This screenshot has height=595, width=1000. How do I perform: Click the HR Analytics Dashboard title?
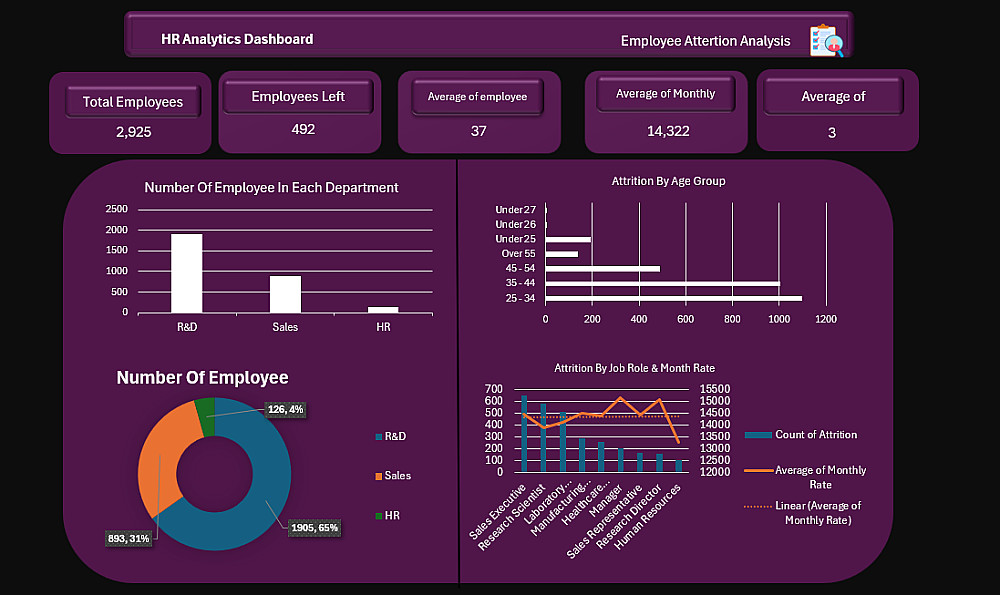click(x=237, y=39)
